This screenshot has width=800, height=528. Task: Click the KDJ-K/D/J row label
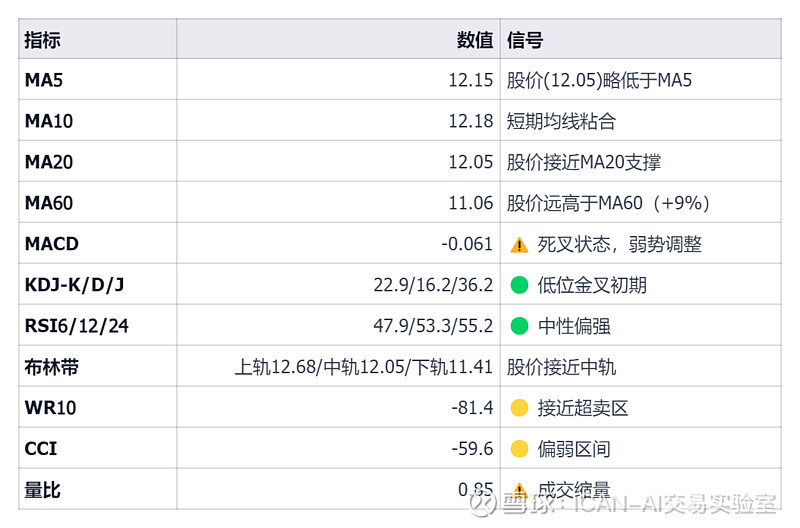74,285
